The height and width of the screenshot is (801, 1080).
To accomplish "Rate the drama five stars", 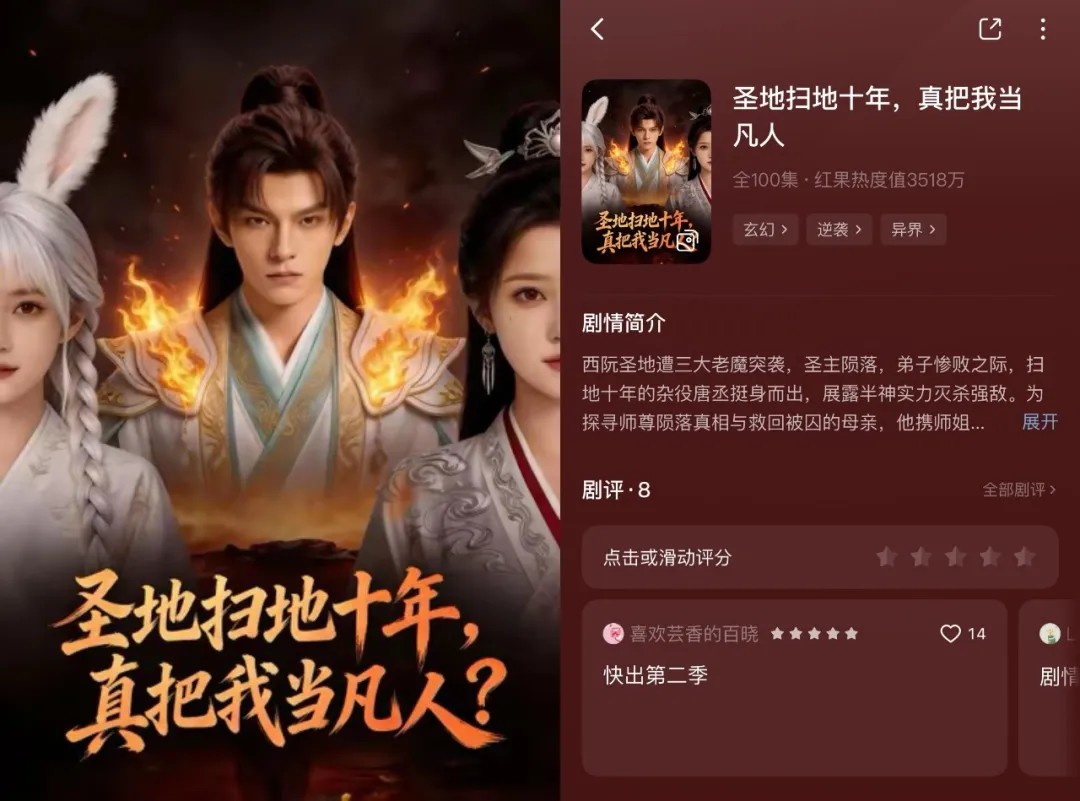I will pos(1024,556).
